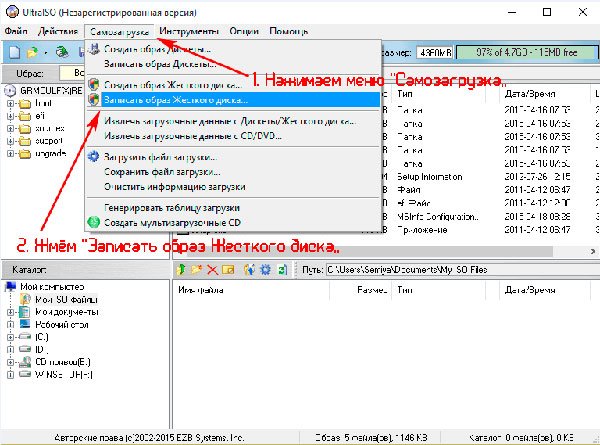Click the red X delete icon in catalog toolbar
Image resolution: width=600 pixels, height=445 pixels.
[212, 270]
